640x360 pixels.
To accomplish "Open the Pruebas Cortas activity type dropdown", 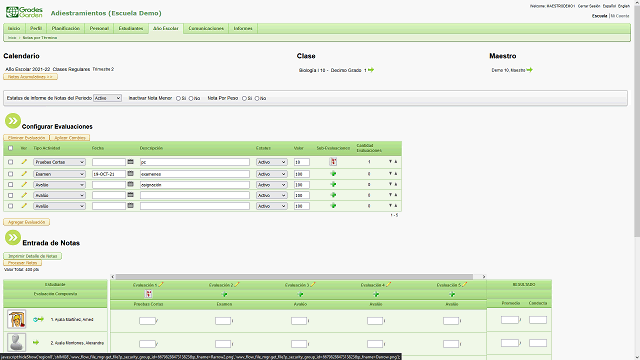I will point(59,162).
